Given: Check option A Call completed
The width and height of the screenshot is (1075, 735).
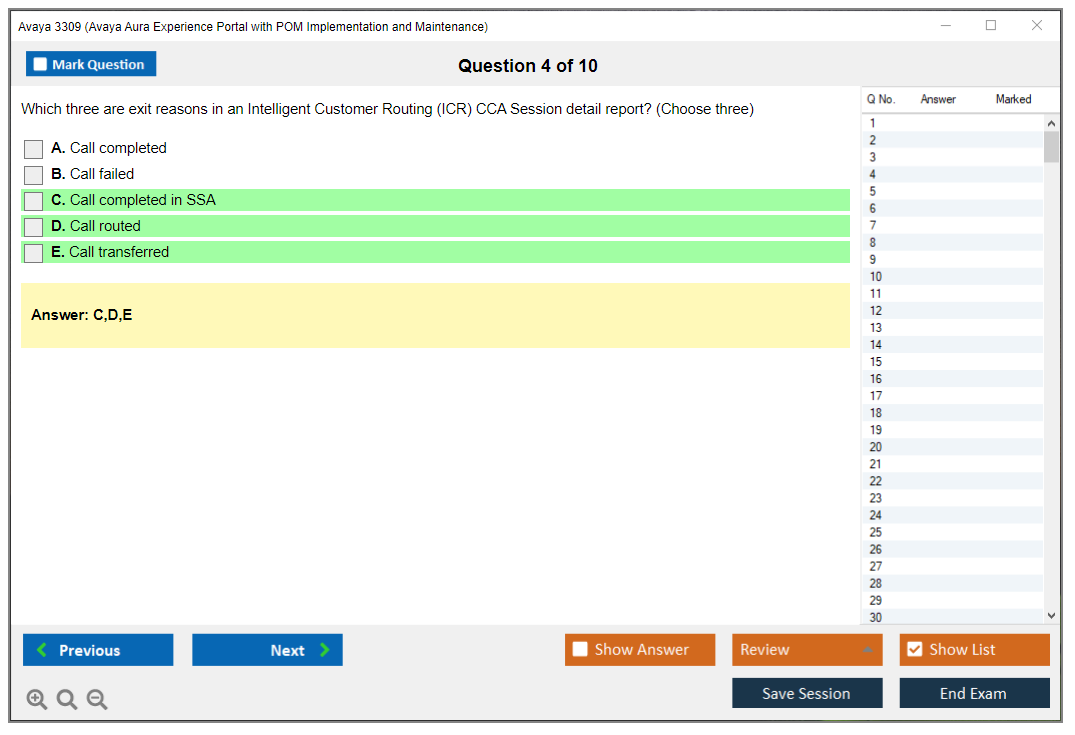Looking at the screenshot, I should 33,149.
